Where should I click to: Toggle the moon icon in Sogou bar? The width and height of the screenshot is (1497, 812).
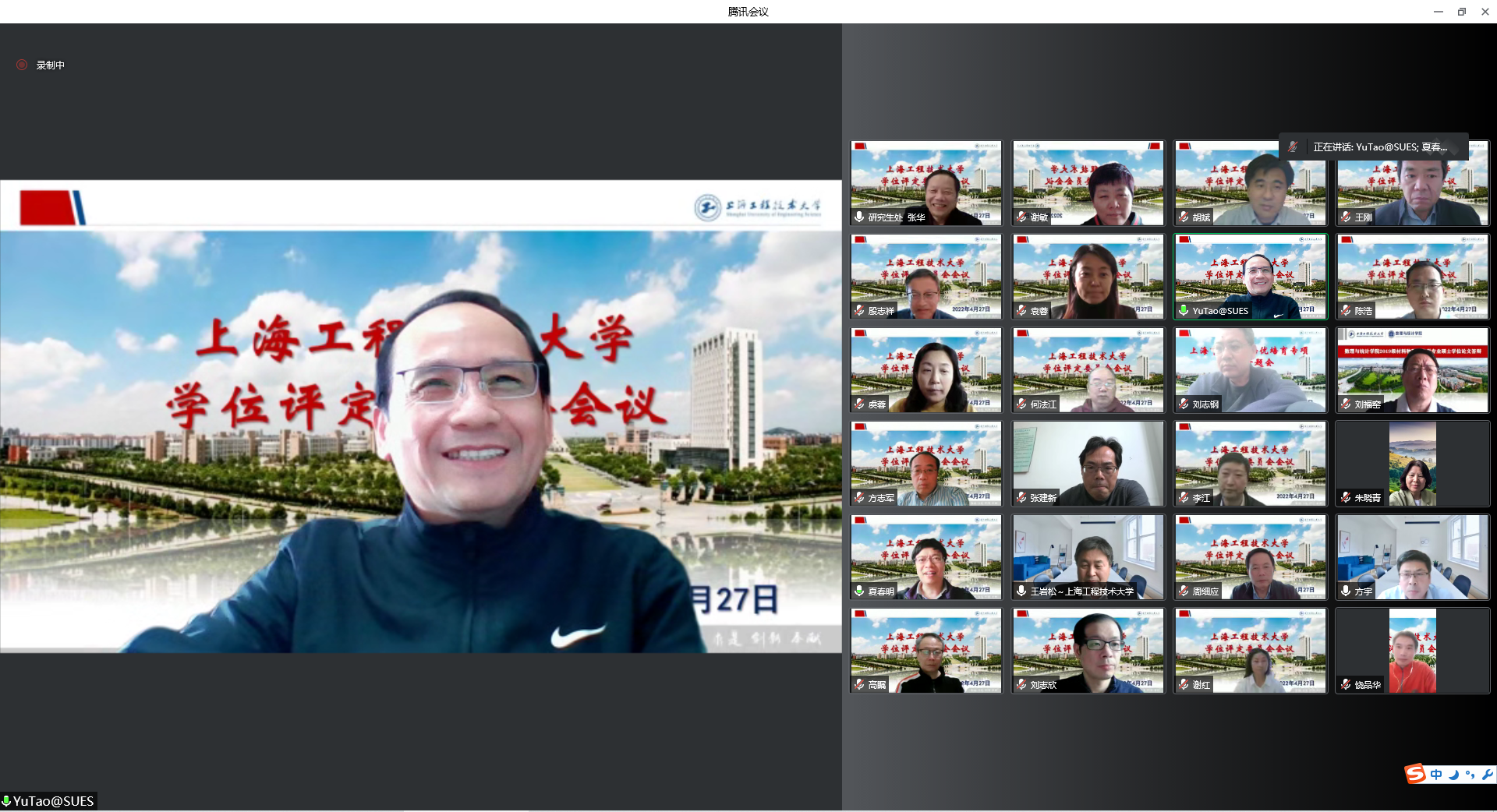click(1453, 775)
